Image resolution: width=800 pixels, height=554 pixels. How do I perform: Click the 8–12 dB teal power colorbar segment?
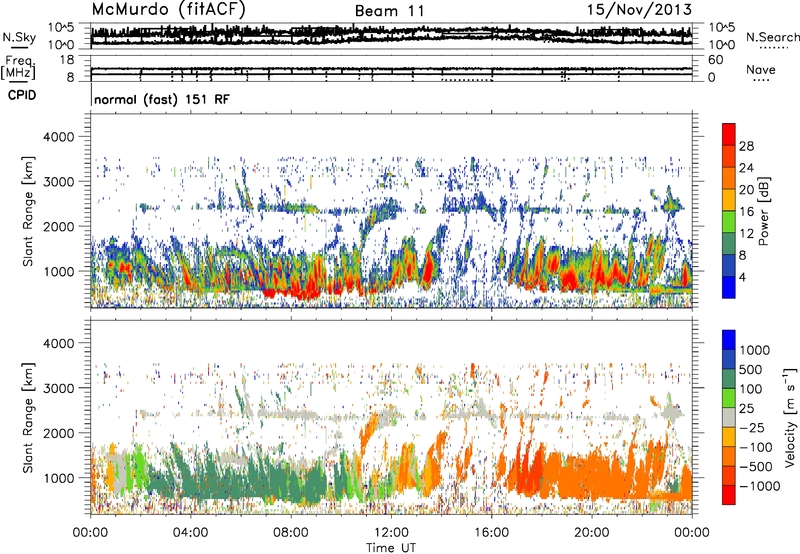click(x=729, y=244)
